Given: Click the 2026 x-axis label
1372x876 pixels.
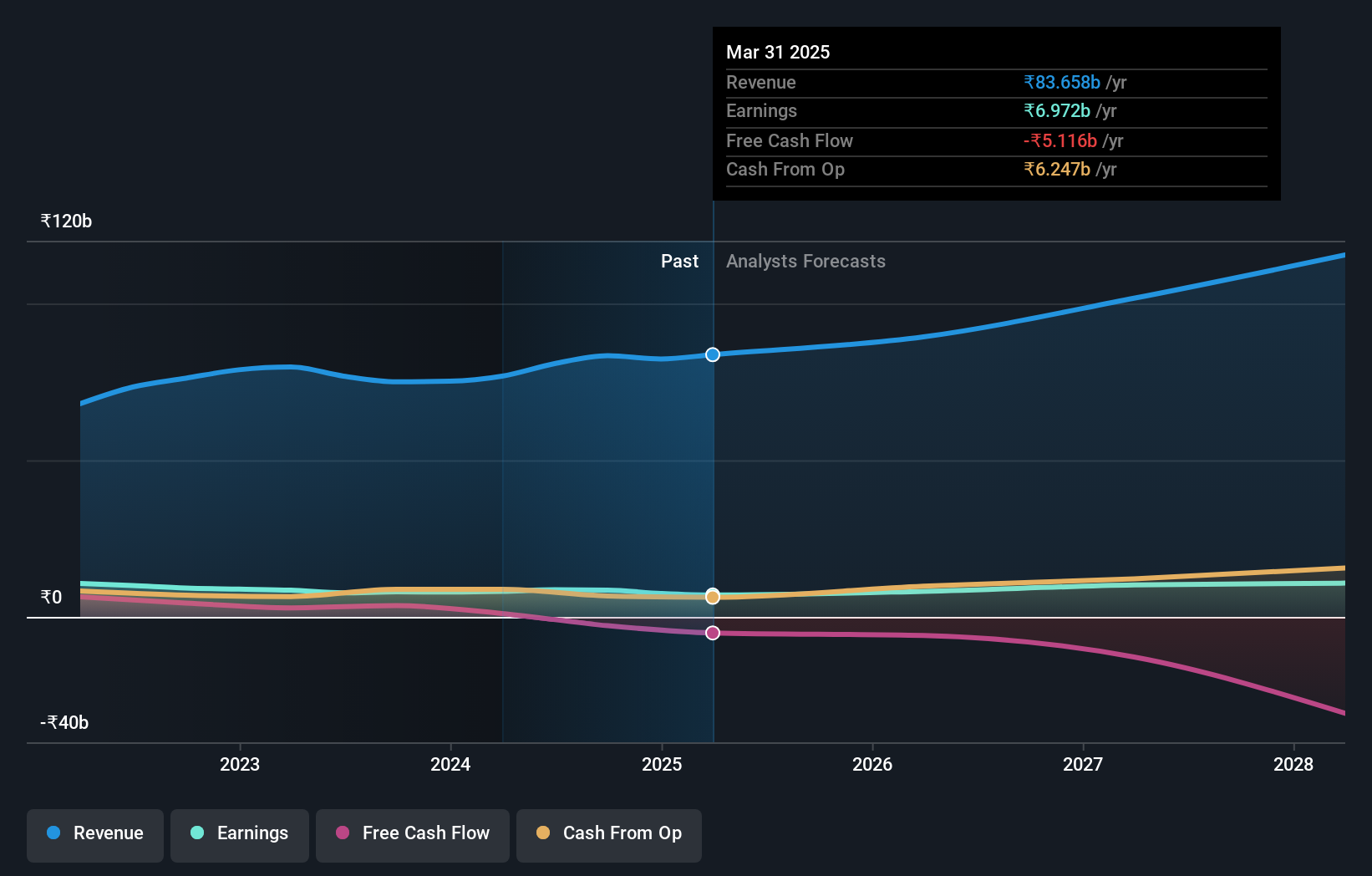Looking at the screenshot, I should 872,764.
